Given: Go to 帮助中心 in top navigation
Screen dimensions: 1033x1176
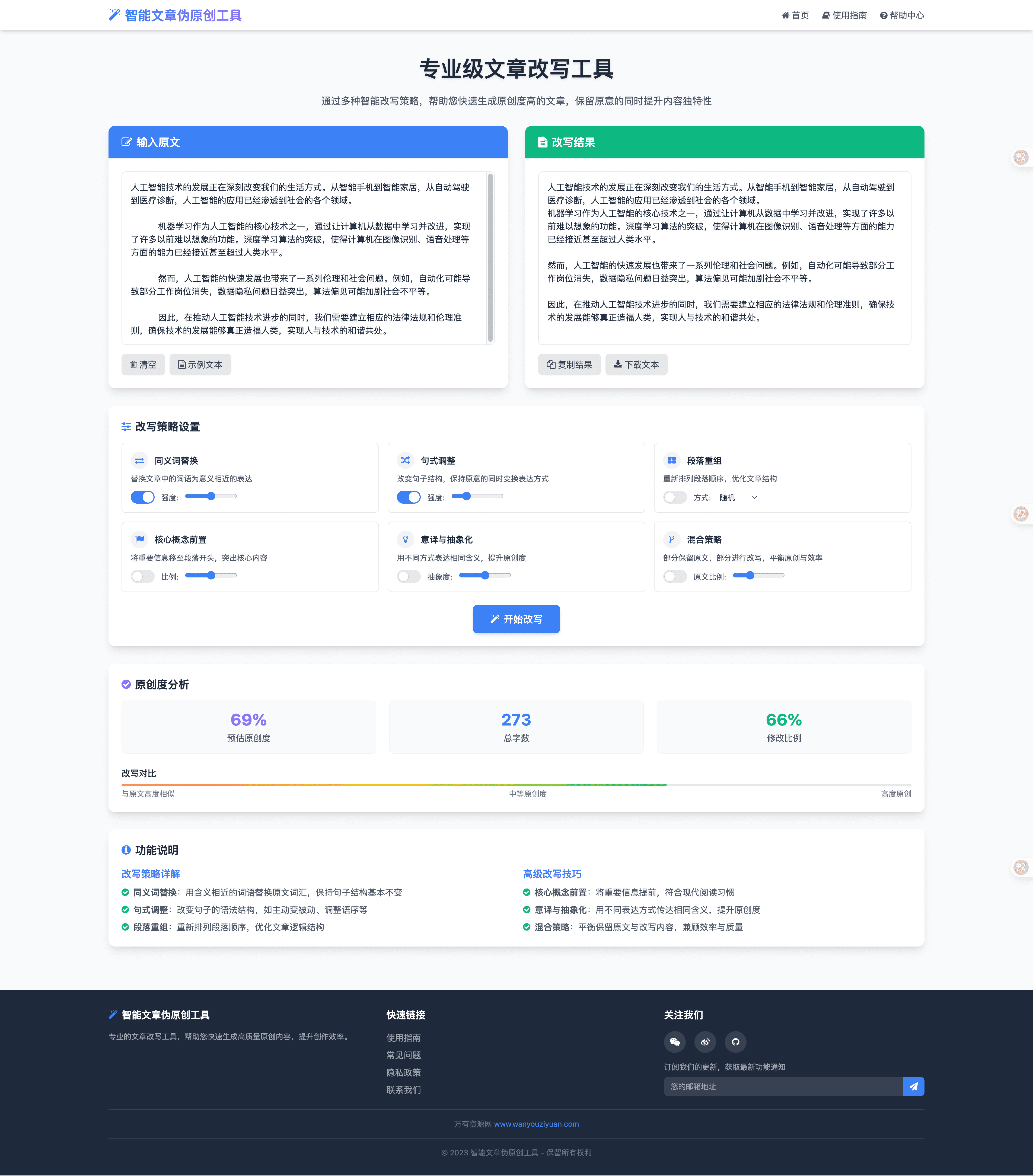Looking at the screenshot, I should (902, 15).
